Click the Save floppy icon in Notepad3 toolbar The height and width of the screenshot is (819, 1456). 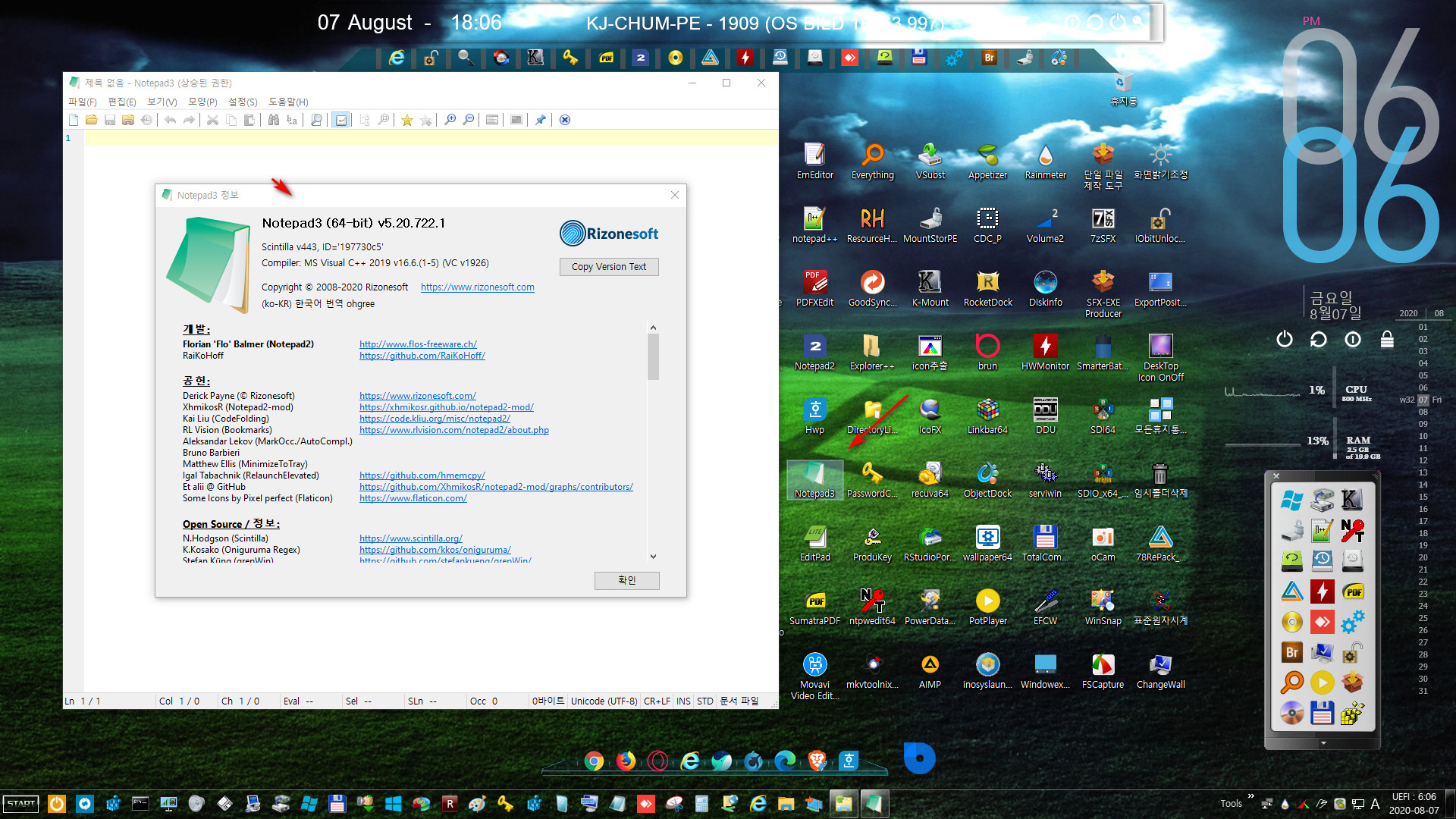[110, 120]
